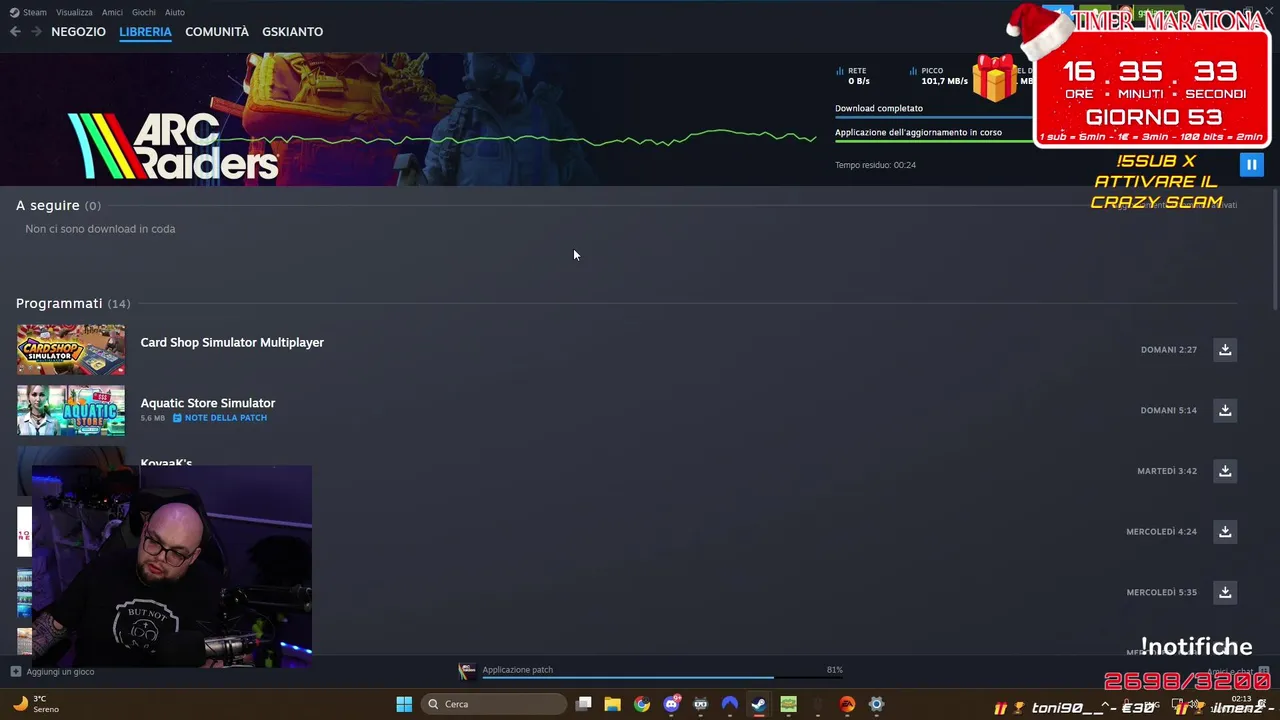The width and height of the screenshot is (1280, 720).
Task: Click download icon for Mercoledì 4:24 item
Action: [1225, 532]
